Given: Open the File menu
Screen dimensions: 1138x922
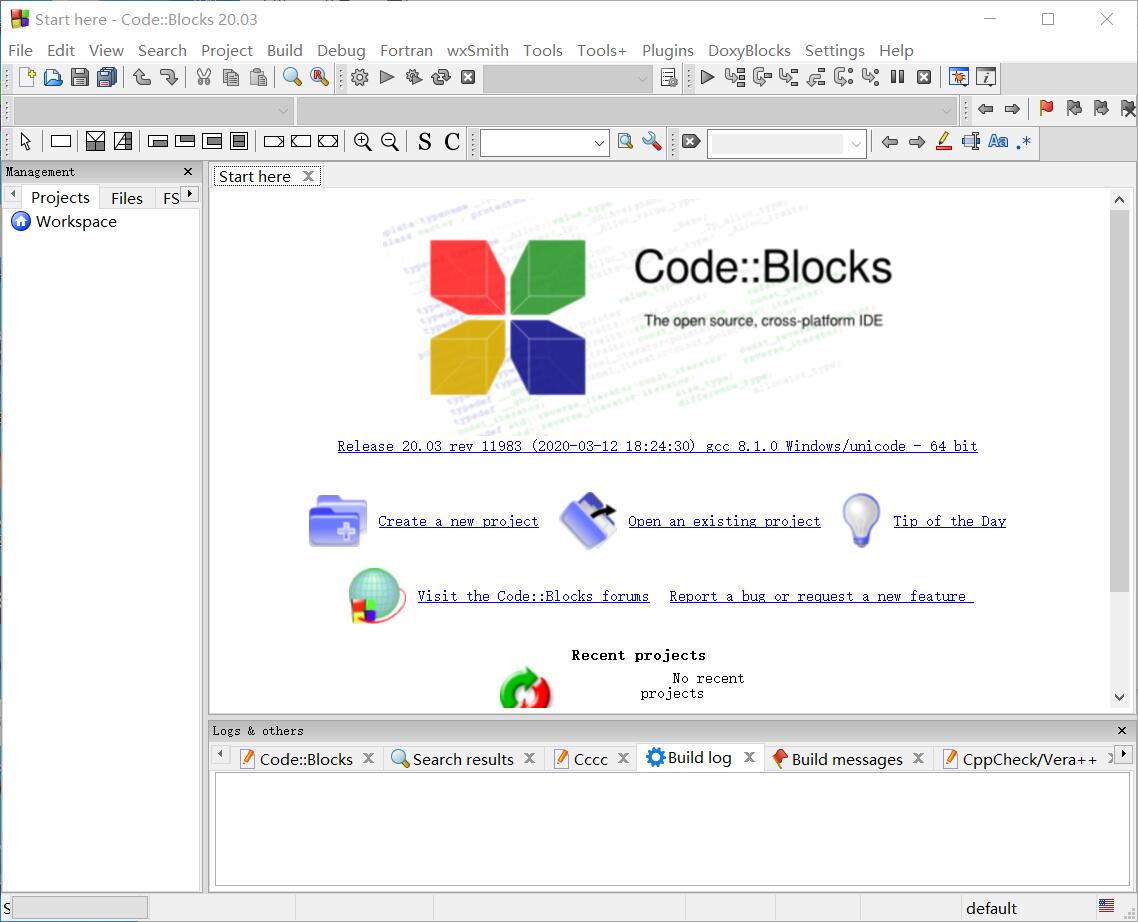Looking at the screenshot, I should click(20, 51).
